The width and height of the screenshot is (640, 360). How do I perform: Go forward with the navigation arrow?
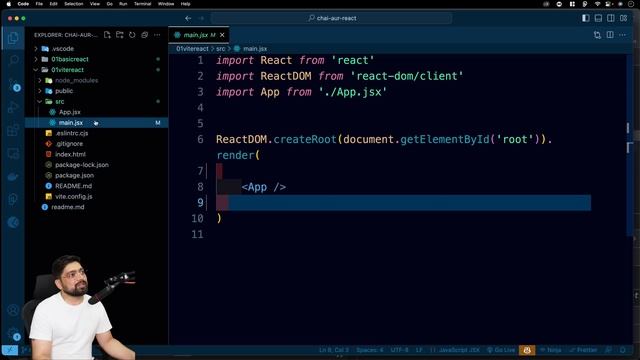coord(201,18)
